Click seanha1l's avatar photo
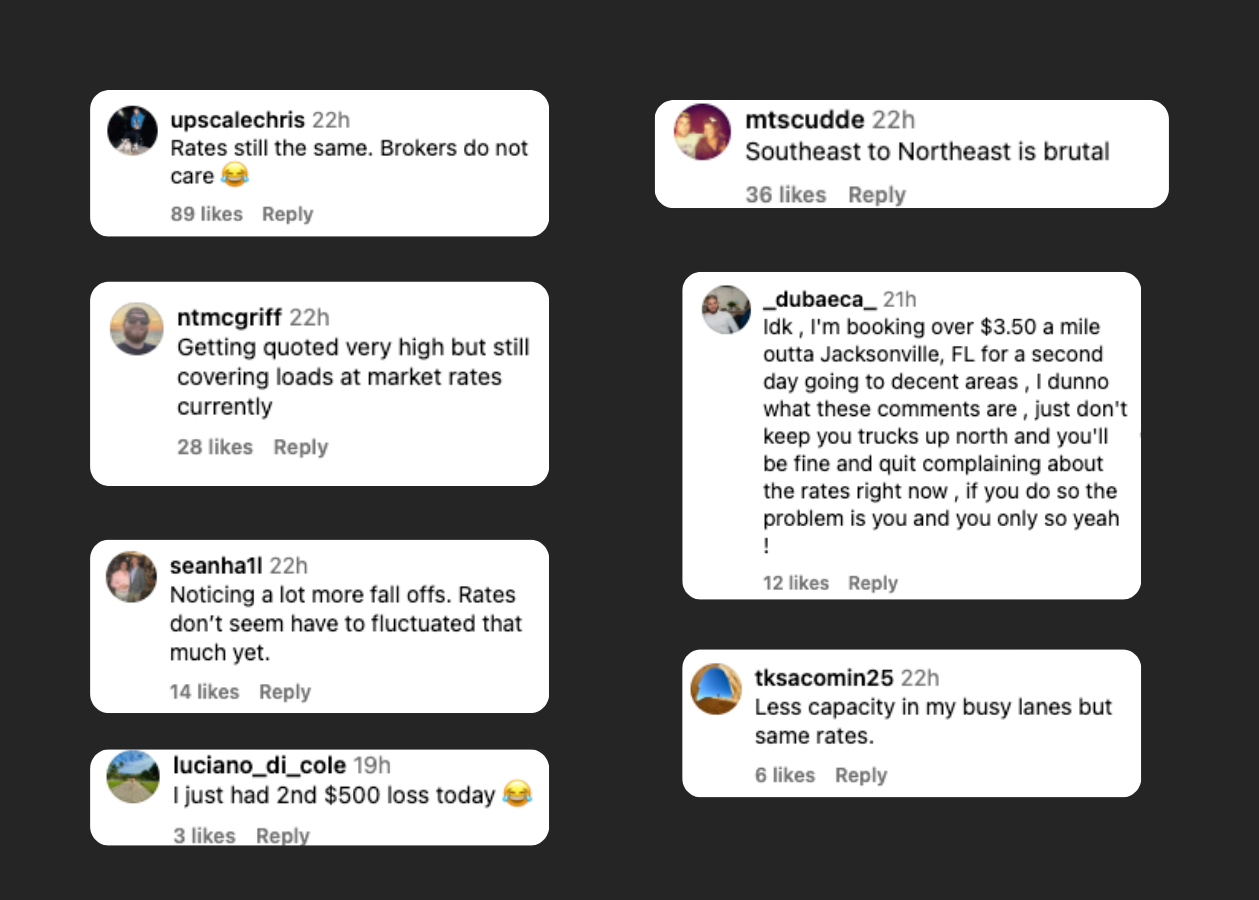Viewport: 1259px width, 900px height. click(132, 577)
